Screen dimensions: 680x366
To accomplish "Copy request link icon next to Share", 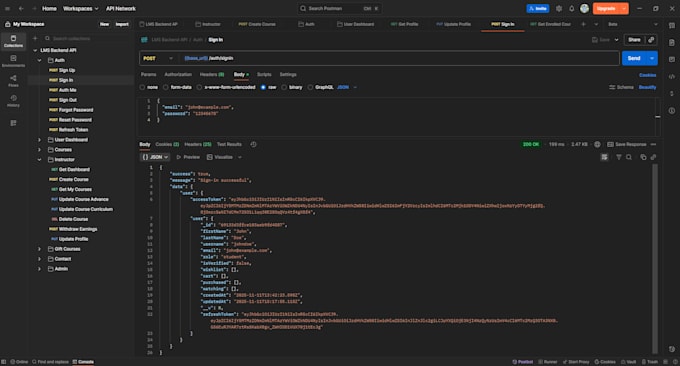I will (651, 40).
